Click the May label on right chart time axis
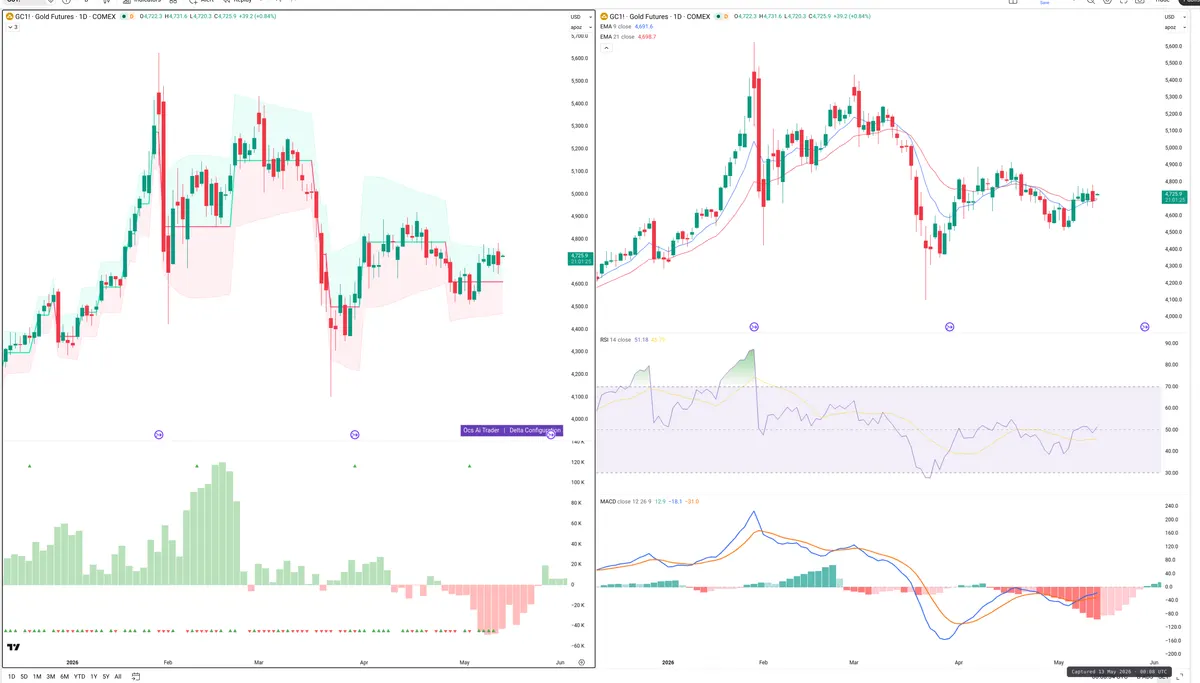The width and height of the screenshot is (1200, 683). pos(1059,662)
